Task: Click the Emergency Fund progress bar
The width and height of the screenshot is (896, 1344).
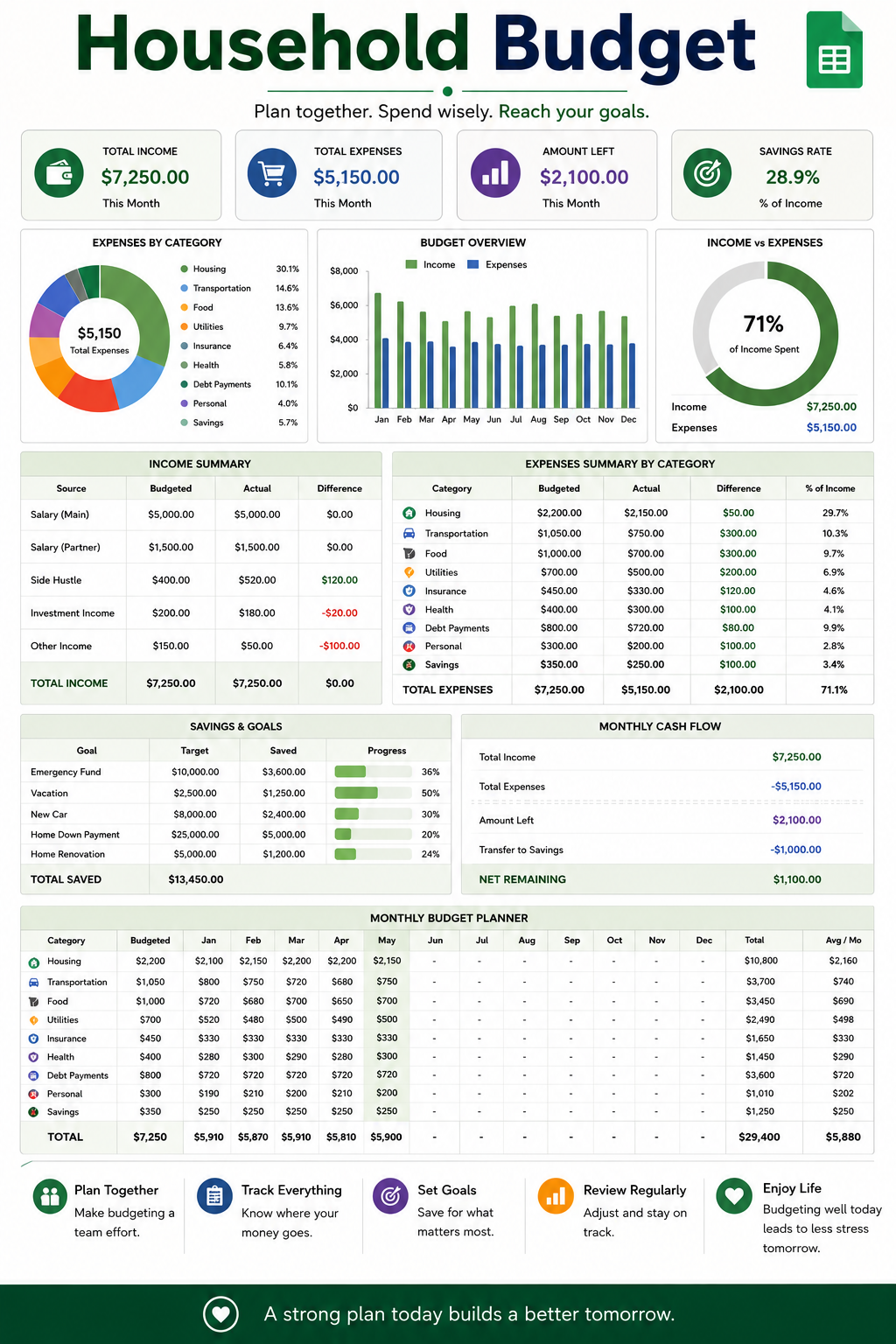Action: point(374,772)
